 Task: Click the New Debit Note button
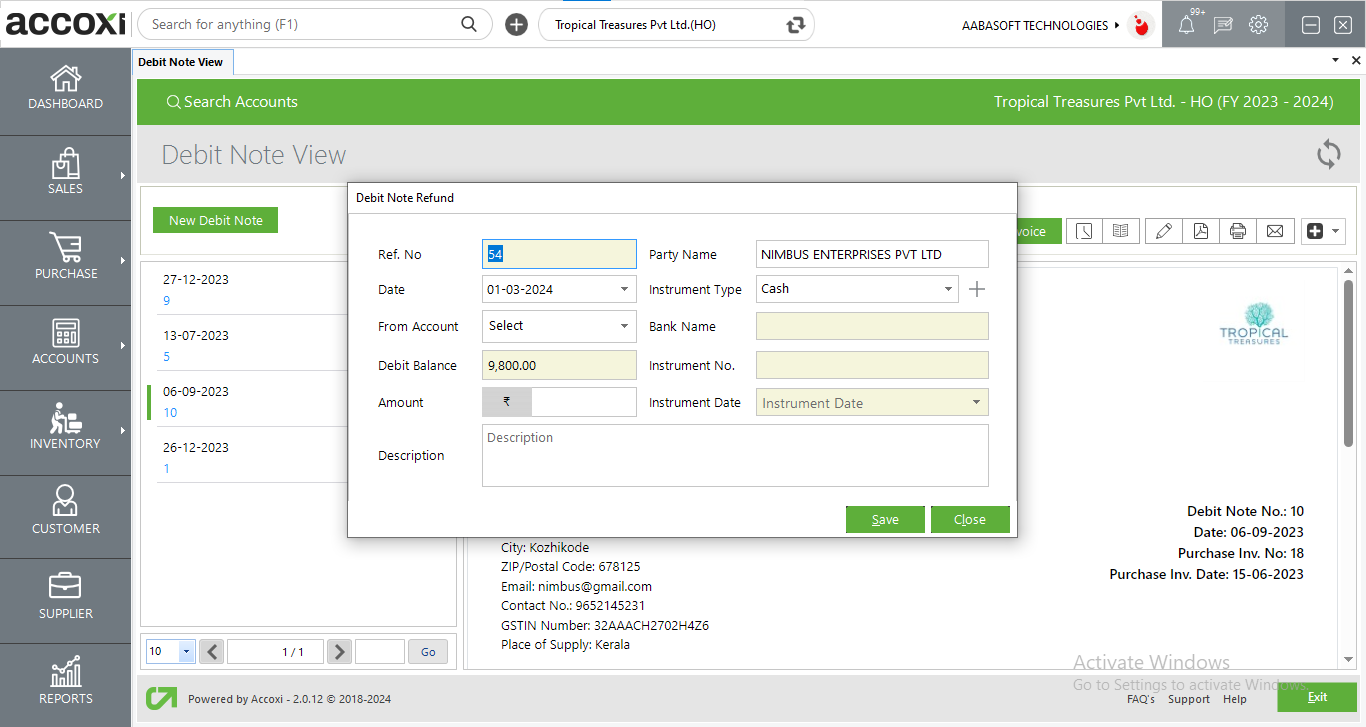tap(215, 221)
